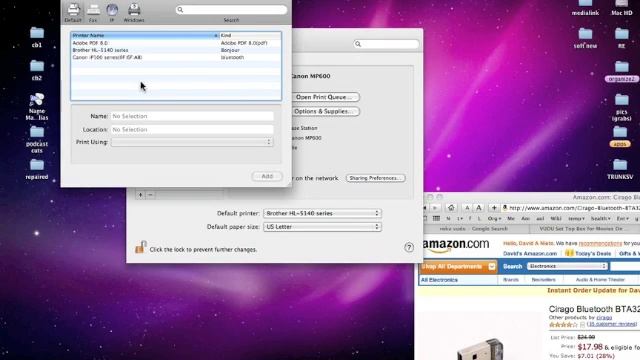Open the Print Using dropdown
This screenshot has width=640, height=360.
192,142
